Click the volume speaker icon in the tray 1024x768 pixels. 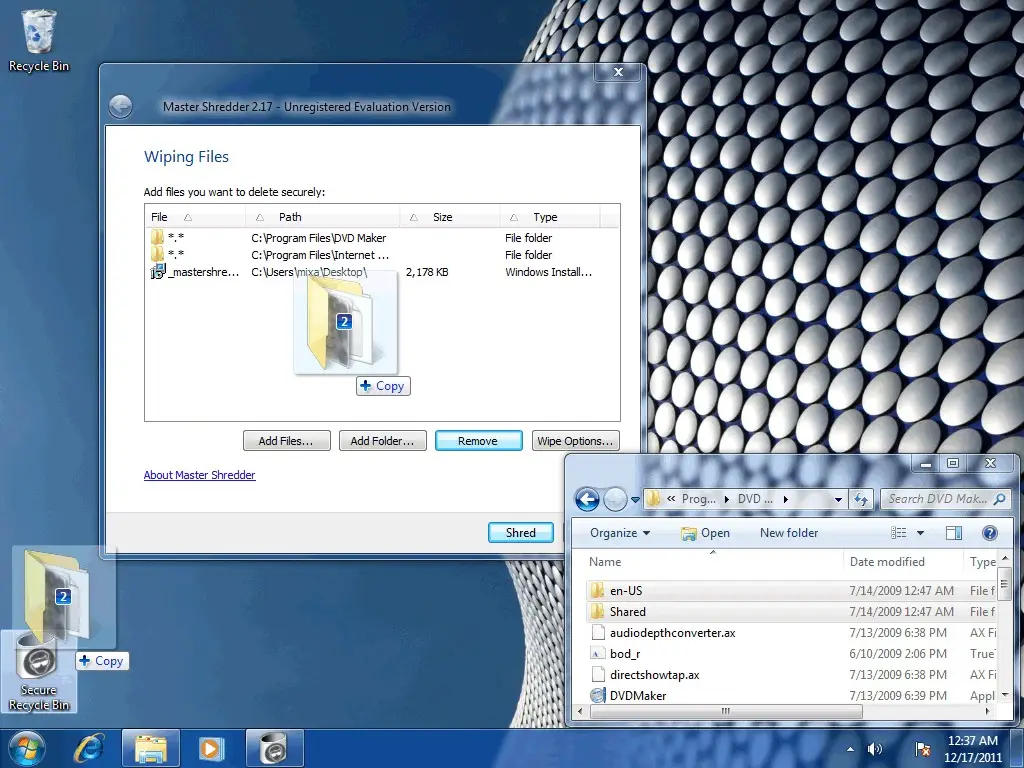pos(875,749)
